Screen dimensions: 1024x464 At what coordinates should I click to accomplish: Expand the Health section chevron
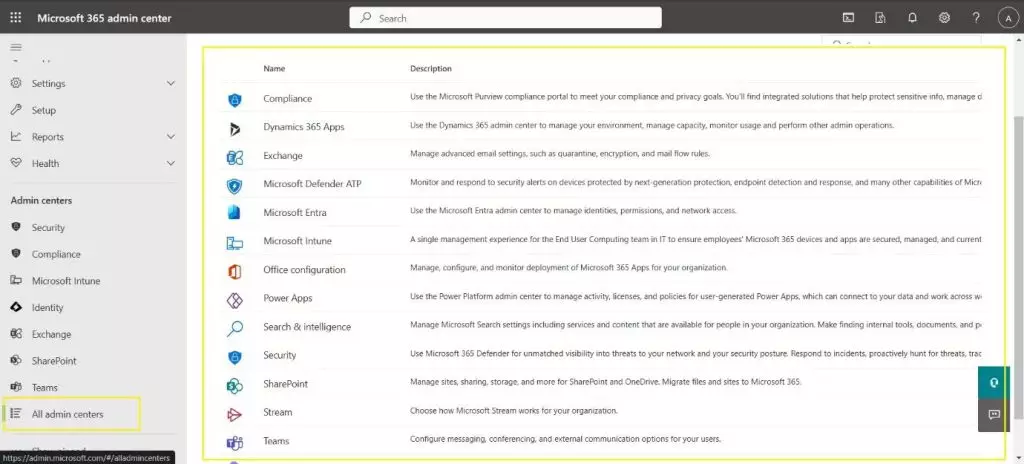[x=170, y=163]
